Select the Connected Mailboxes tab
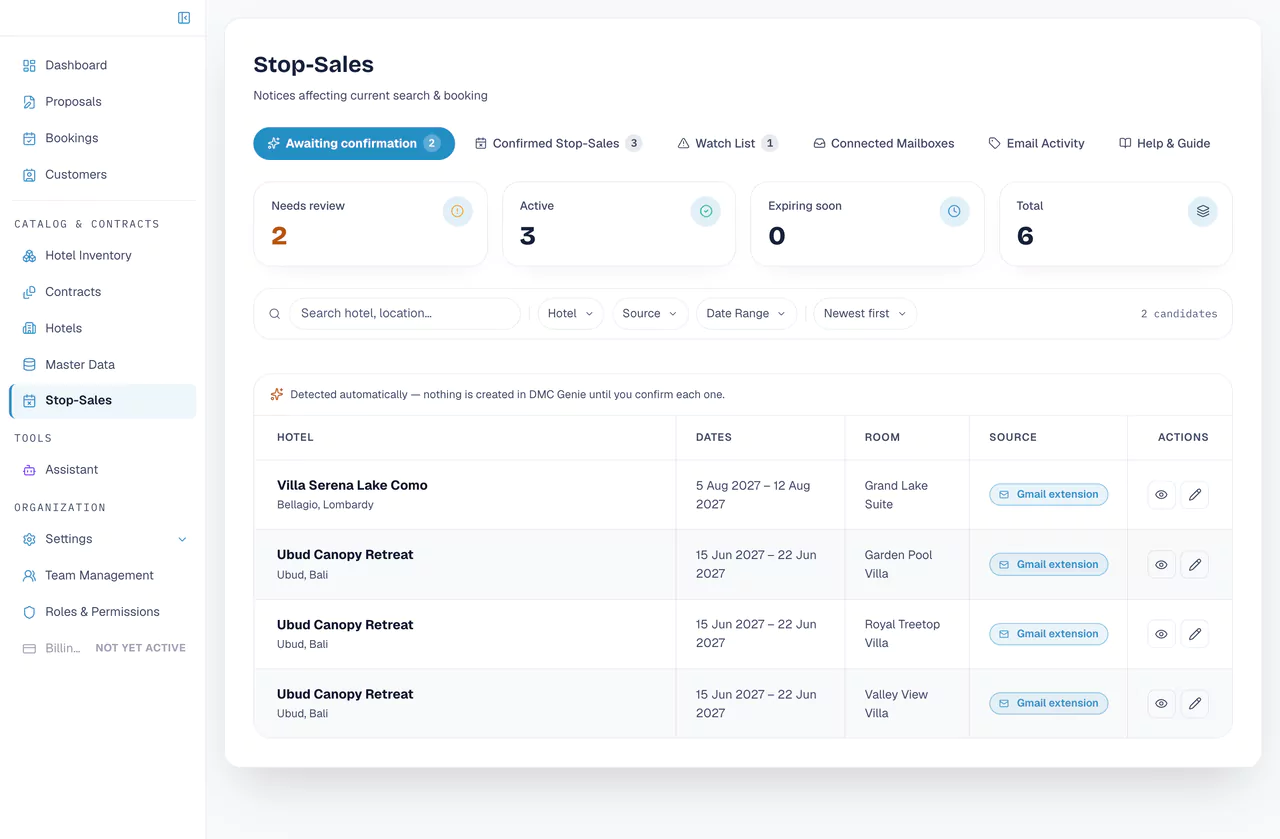This screenshot has height=839, width=1280. (883, 143)
